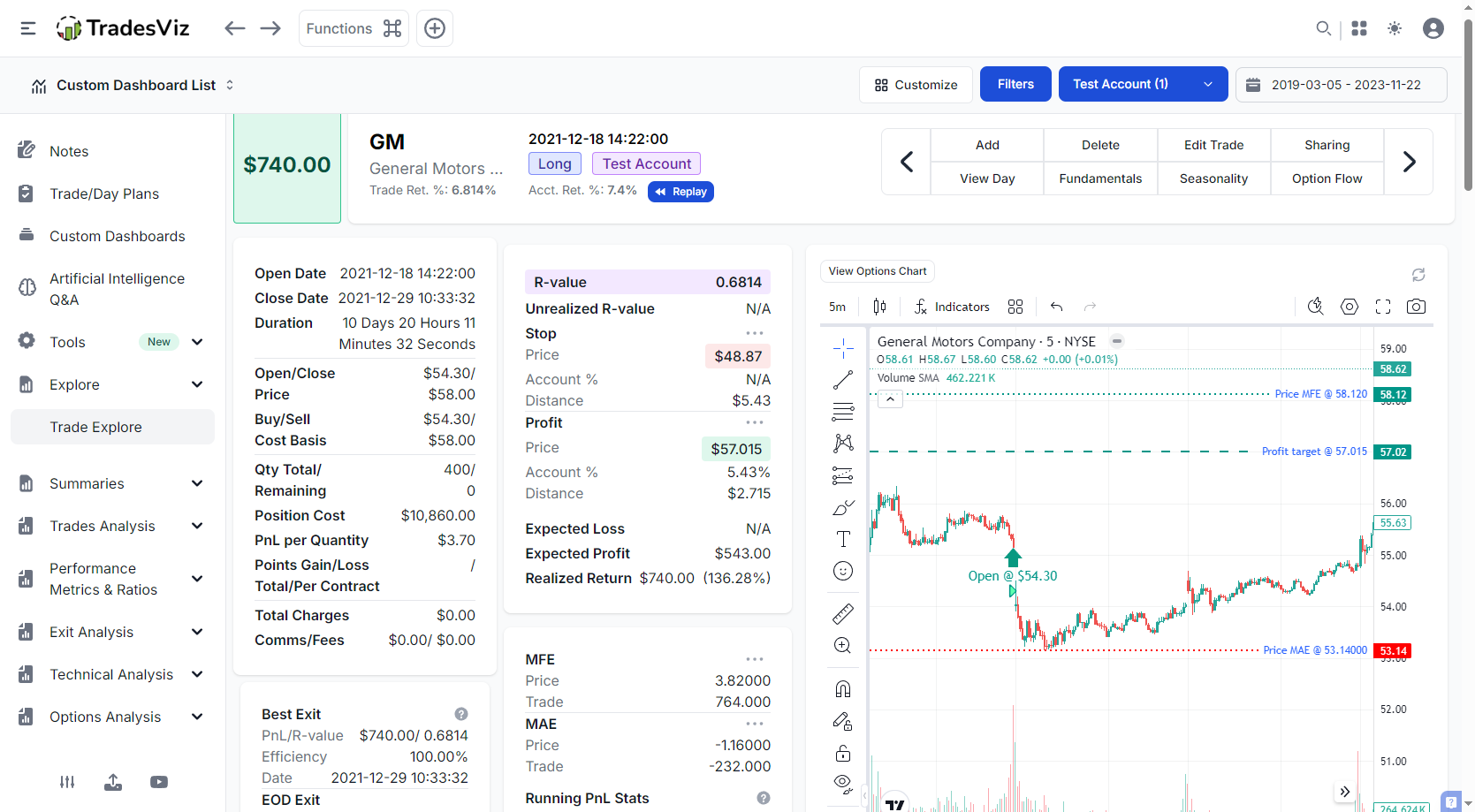The width and height of the screenshot is (1475, 812).
Task: Open the Functions command menu
Action: point(354,28)
